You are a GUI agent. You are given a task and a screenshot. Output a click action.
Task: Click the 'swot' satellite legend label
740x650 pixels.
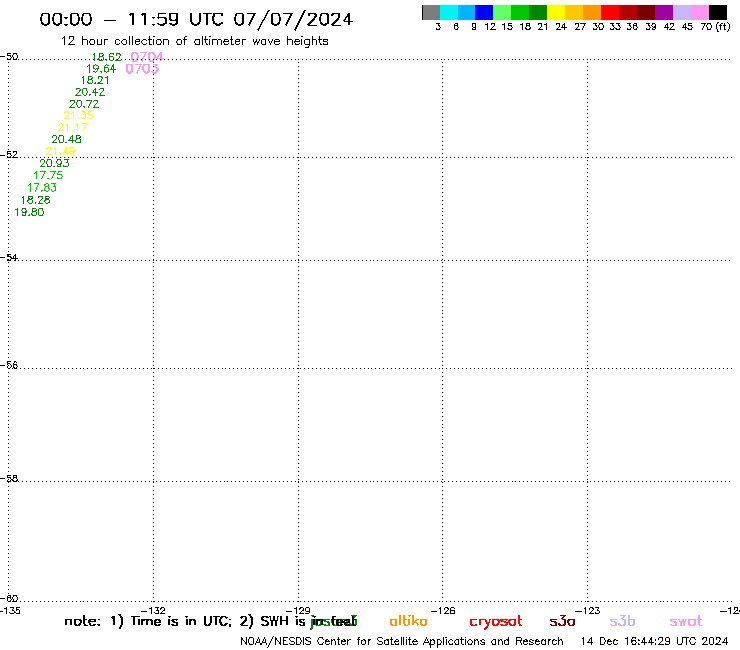(686, 621)
